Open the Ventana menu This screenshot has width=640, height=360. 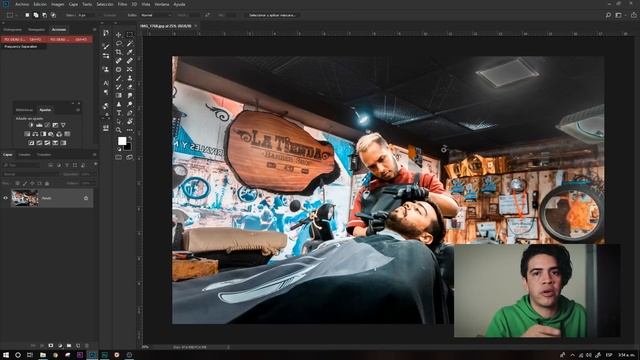tap(162, 4)
